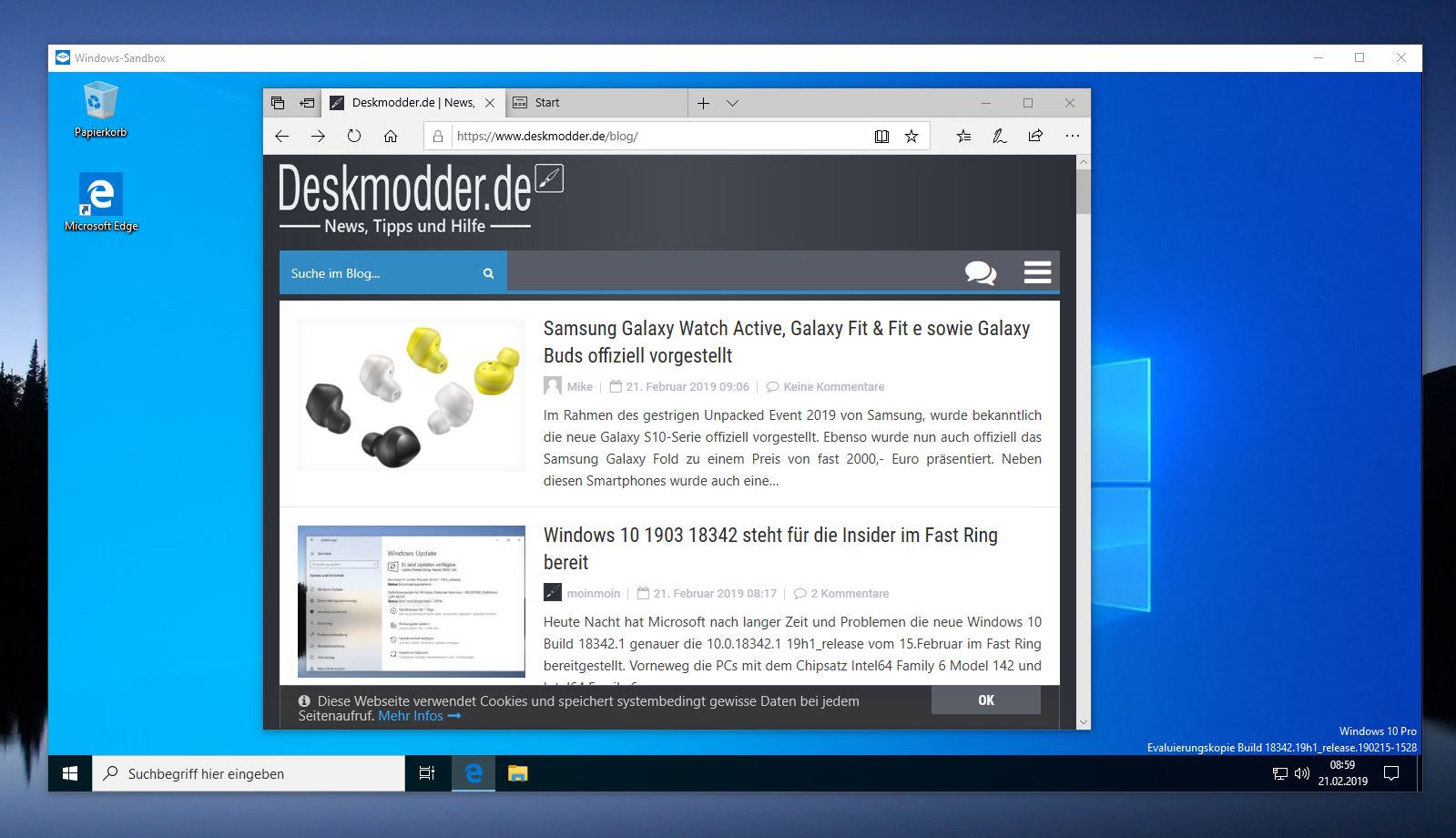Click post date 21. Februar 2019 08:17
This screenshot has height=838, width=1456.
click(715, 593)
